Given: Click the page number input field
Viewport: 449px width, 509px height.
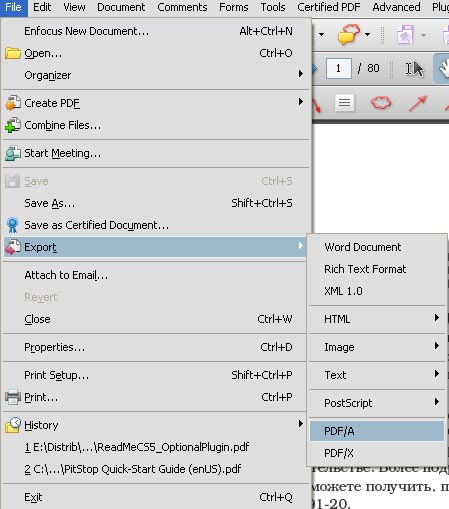Looking at the screenshot, I should click(338, 68).
